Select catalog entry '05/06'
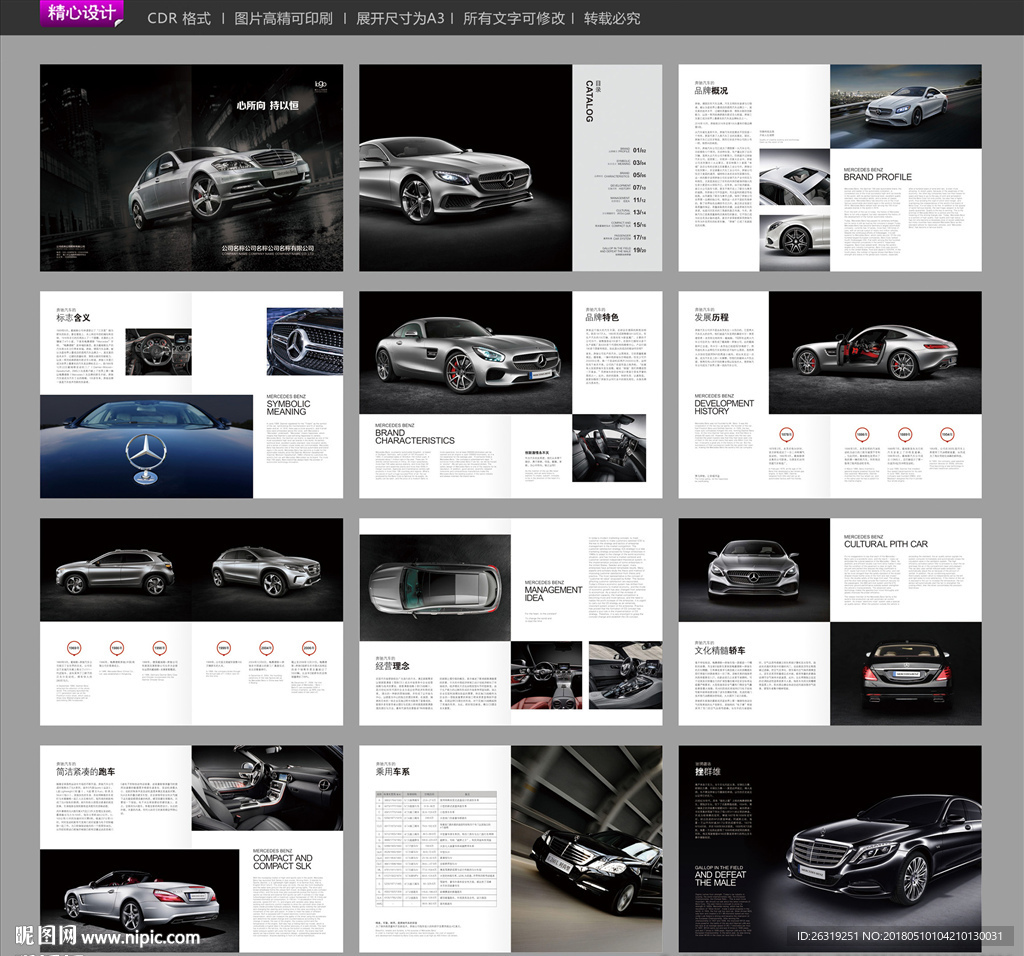Screen dimensions: 1024x956 tap(639, 175)
